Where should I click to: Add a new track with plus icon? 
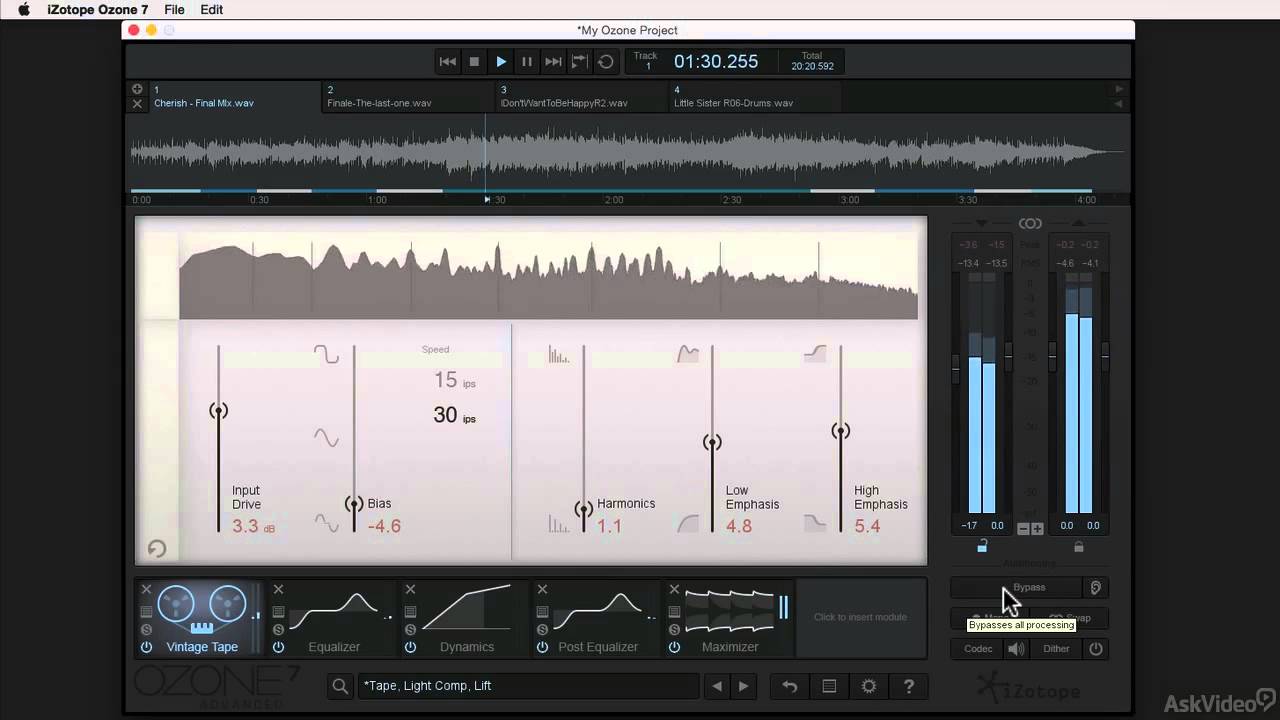pos(137,89)
